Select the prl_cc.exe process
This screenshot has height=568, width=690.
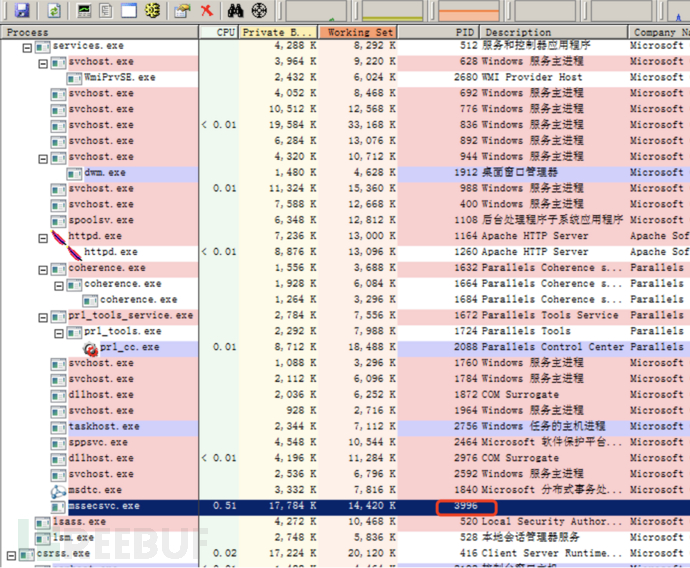(129, 347)
